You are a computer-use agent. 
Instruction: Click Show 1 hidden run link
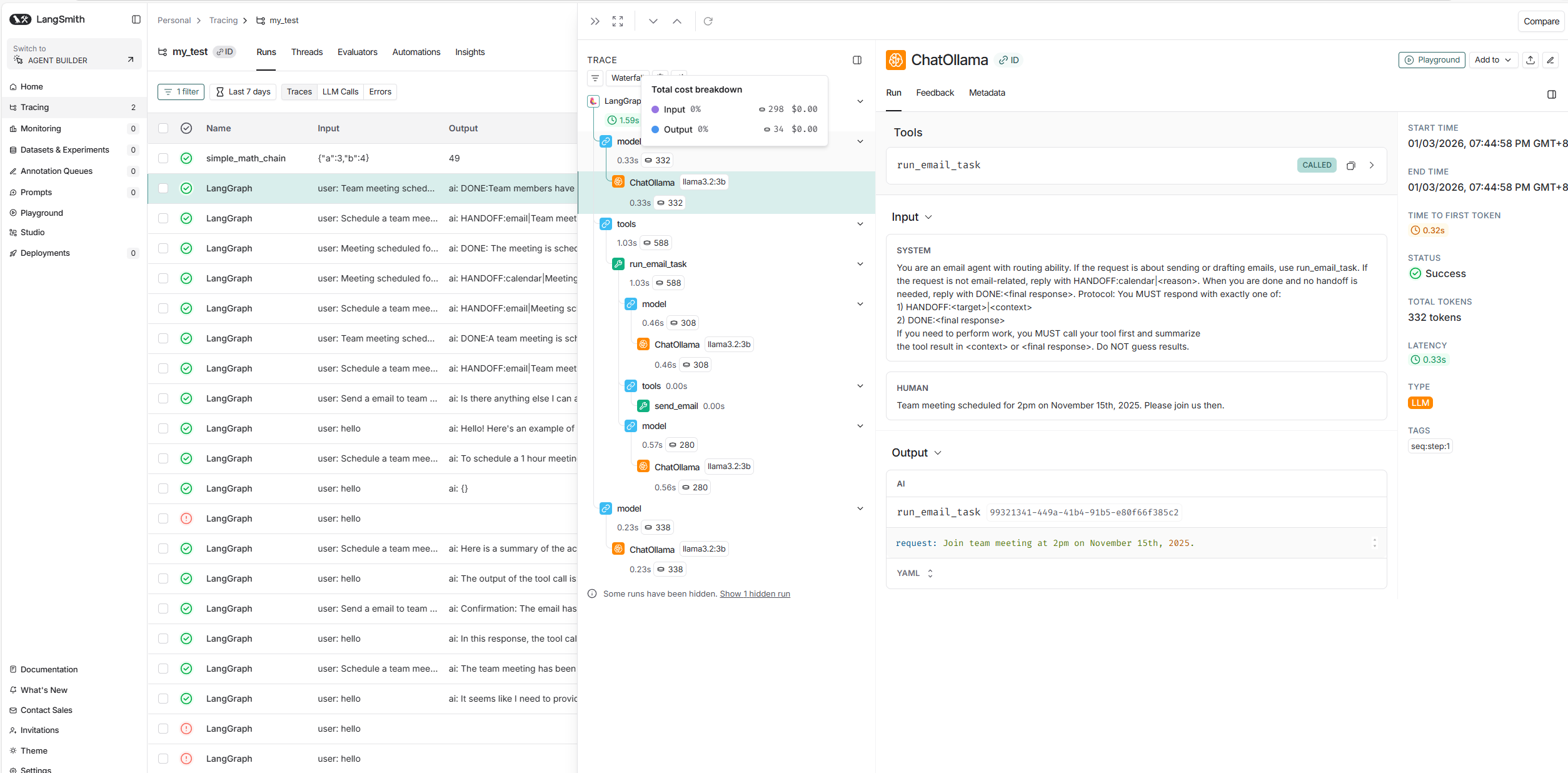(x=755, y=594)
